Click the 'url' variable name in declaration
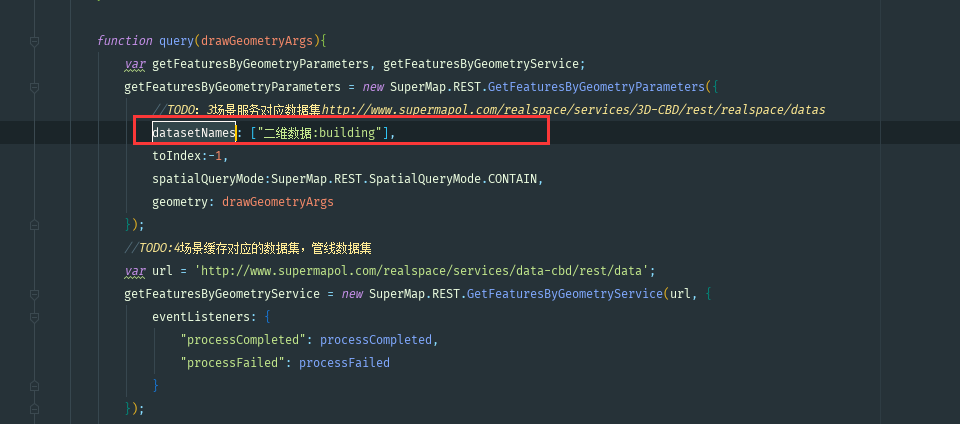The width and height of the screenshot is (960, 424). click(x=162, y=270)
